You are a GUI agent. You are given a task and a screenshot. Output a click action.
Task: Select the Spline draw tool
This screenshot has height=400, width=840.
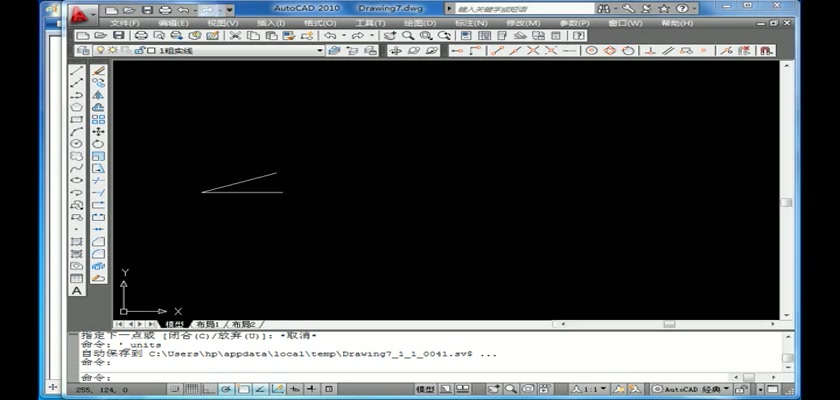(x=77, y=168)
